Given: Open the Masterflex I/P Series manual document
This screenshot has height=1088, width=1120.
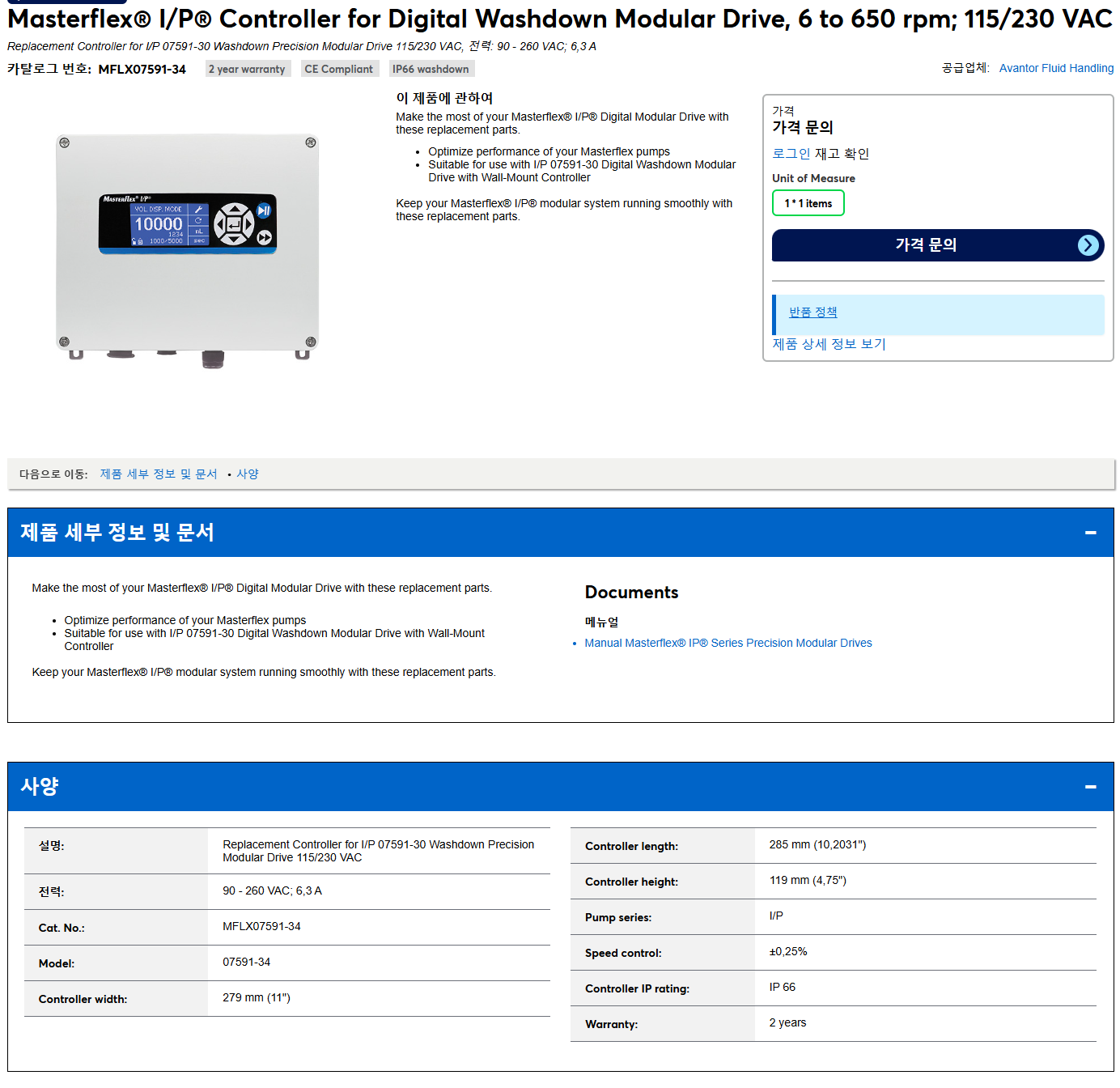Looking at the screenshot, I should 728,643.
